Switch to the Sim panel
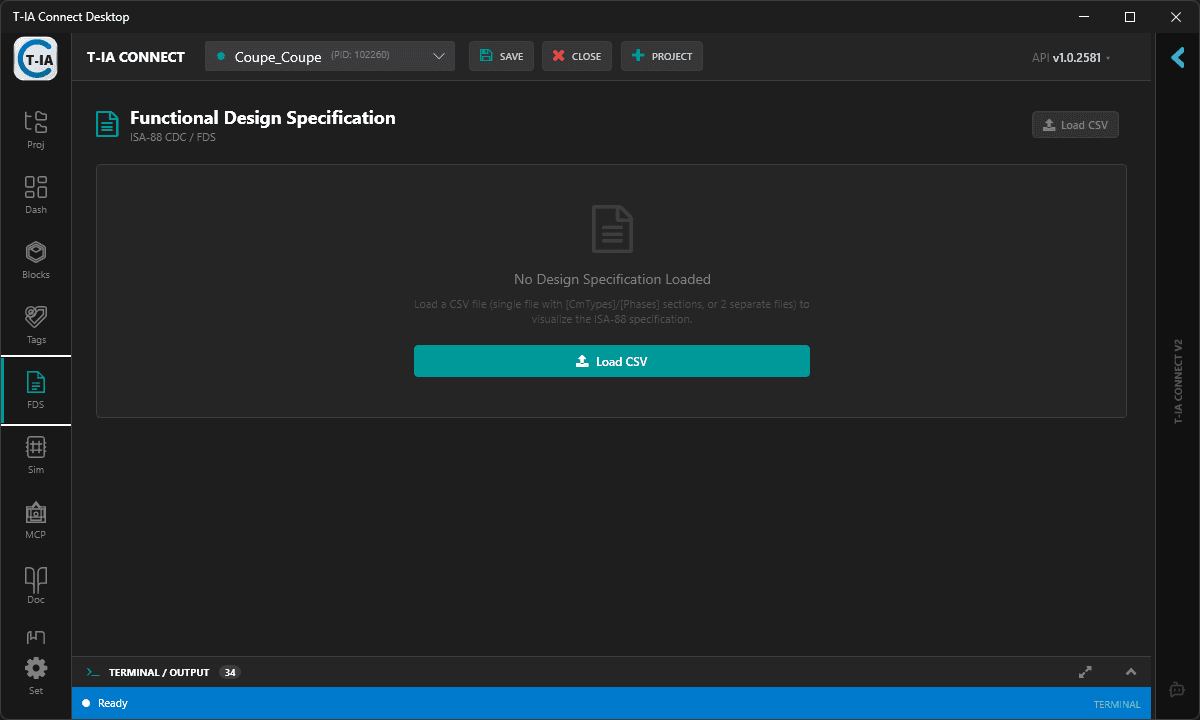The width and height of the screenshot is (1200, 720). 35,453
